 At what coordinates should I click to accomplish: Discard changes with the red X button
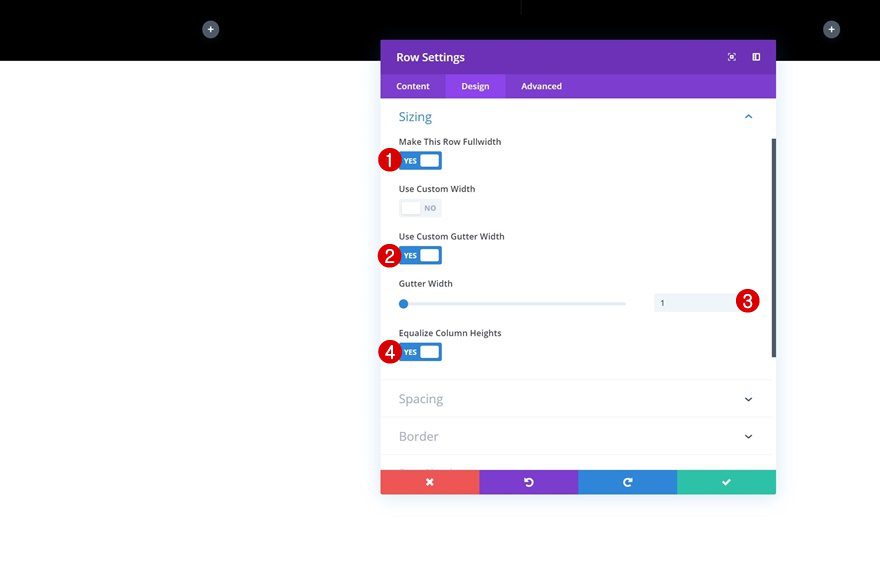430,482
